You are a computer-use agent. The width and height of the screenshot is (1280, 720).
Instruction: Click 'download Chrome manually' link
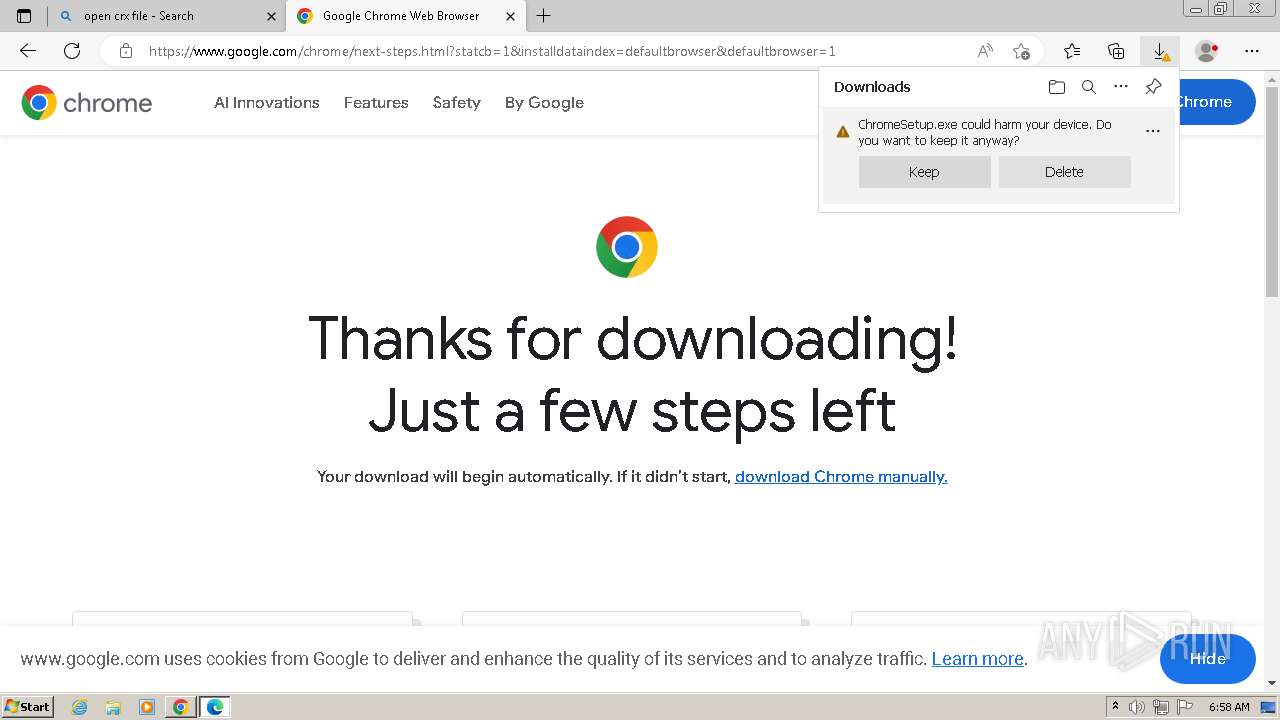(x=841, y=477)
